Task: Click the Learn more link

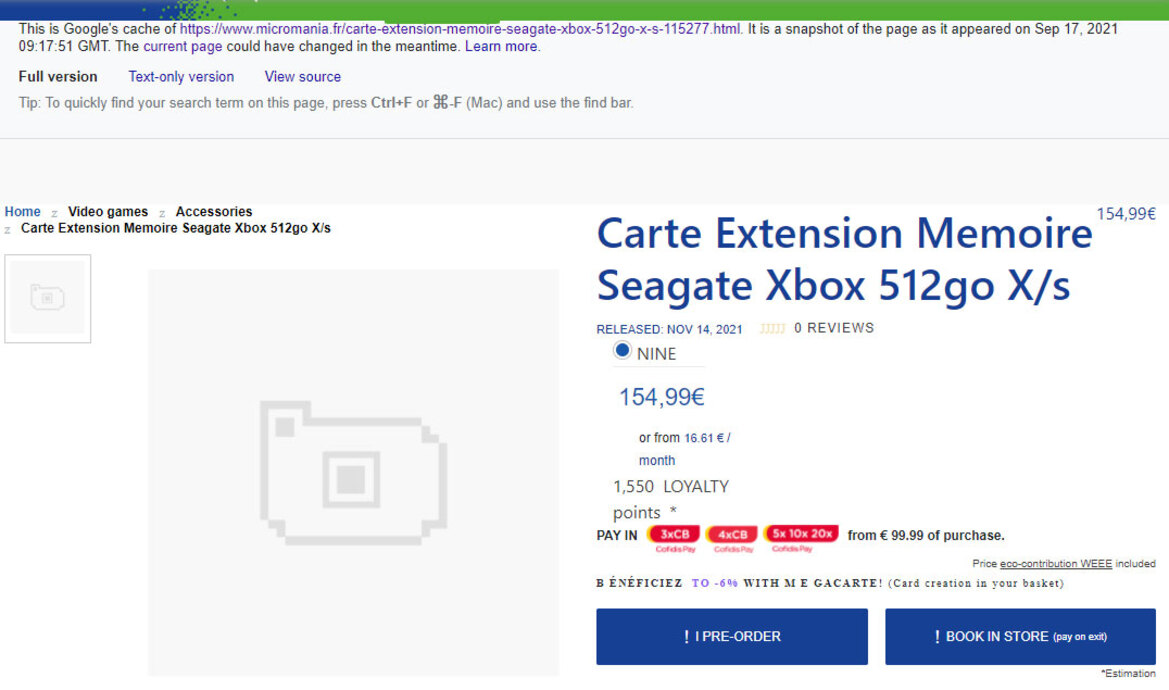Action: pos(501,46)
